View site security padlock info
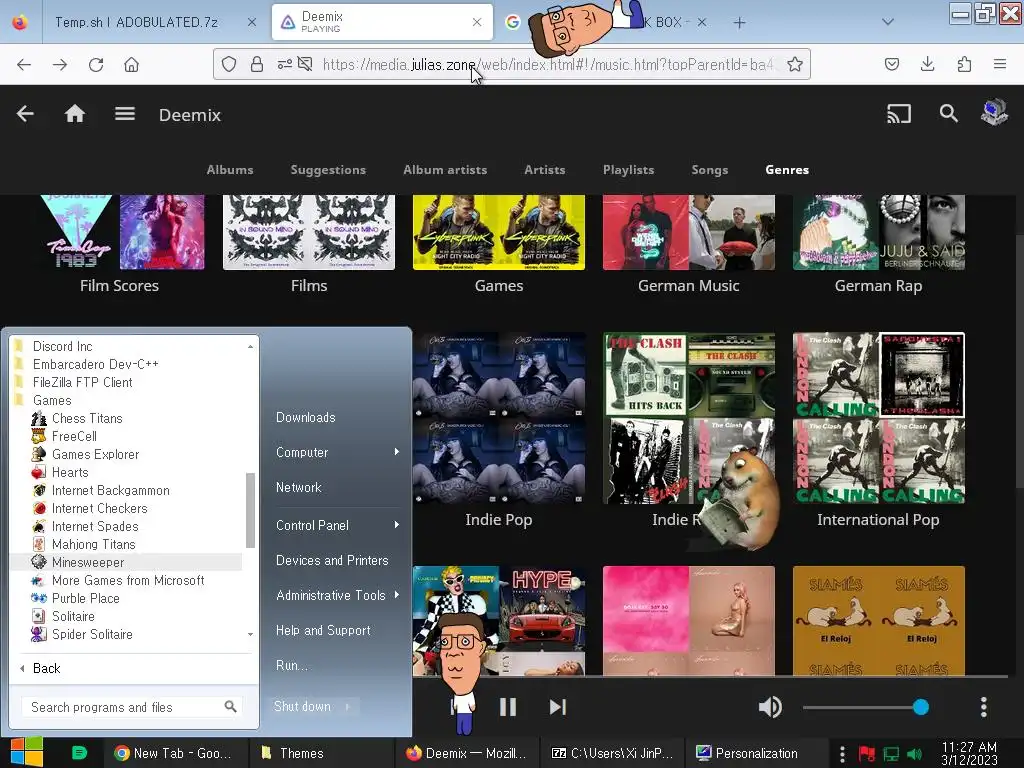 [x=257, y=64]
